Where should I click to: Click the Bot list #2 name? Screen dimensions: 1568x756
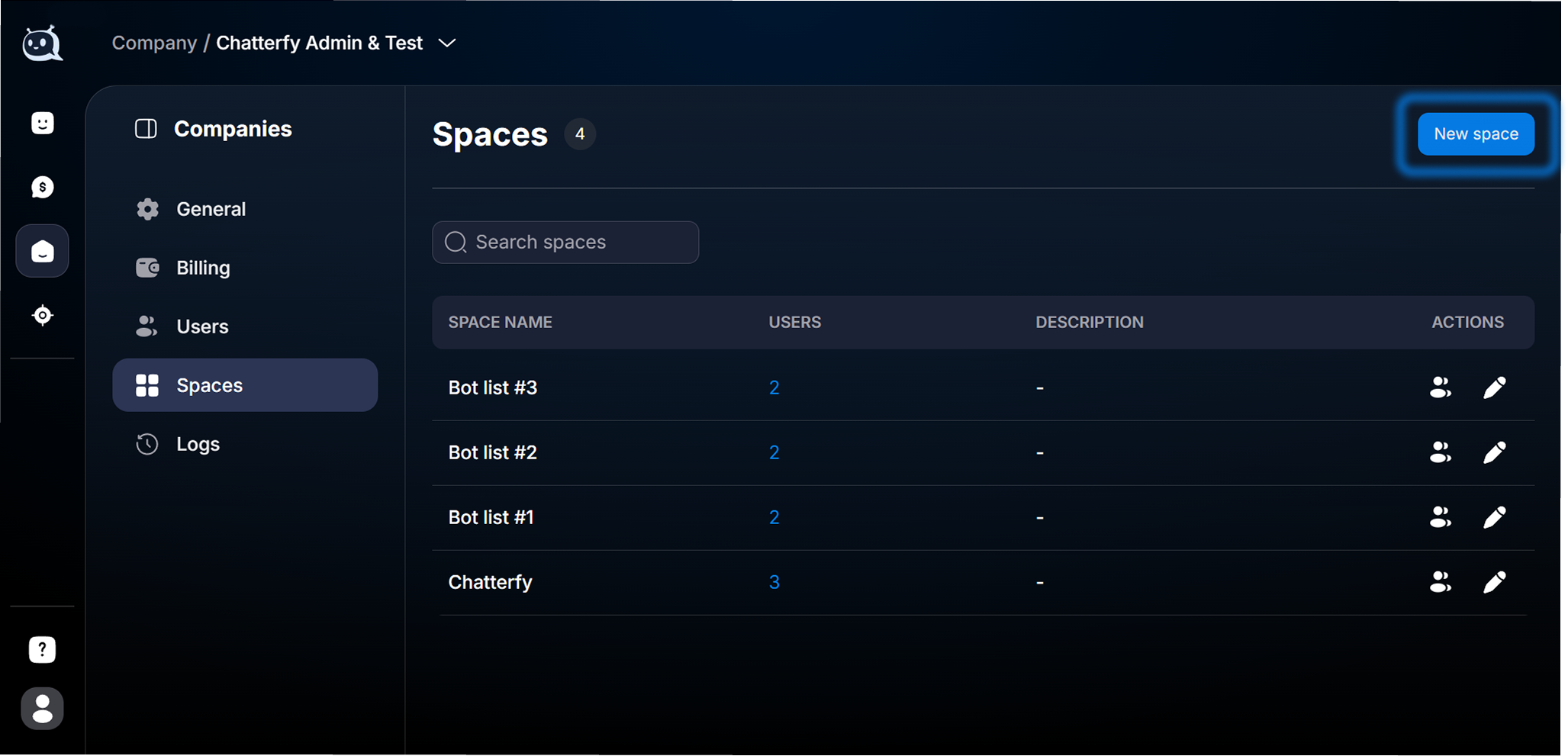point(493,452)
